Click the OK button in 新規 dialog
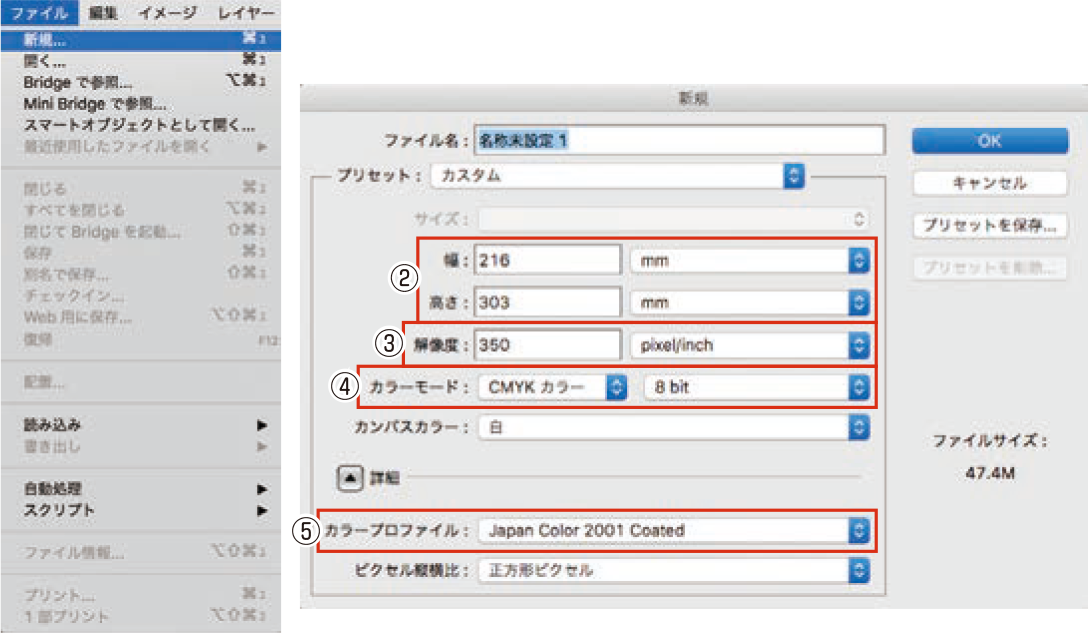The image size is (1088, 633). pos(989,141)
